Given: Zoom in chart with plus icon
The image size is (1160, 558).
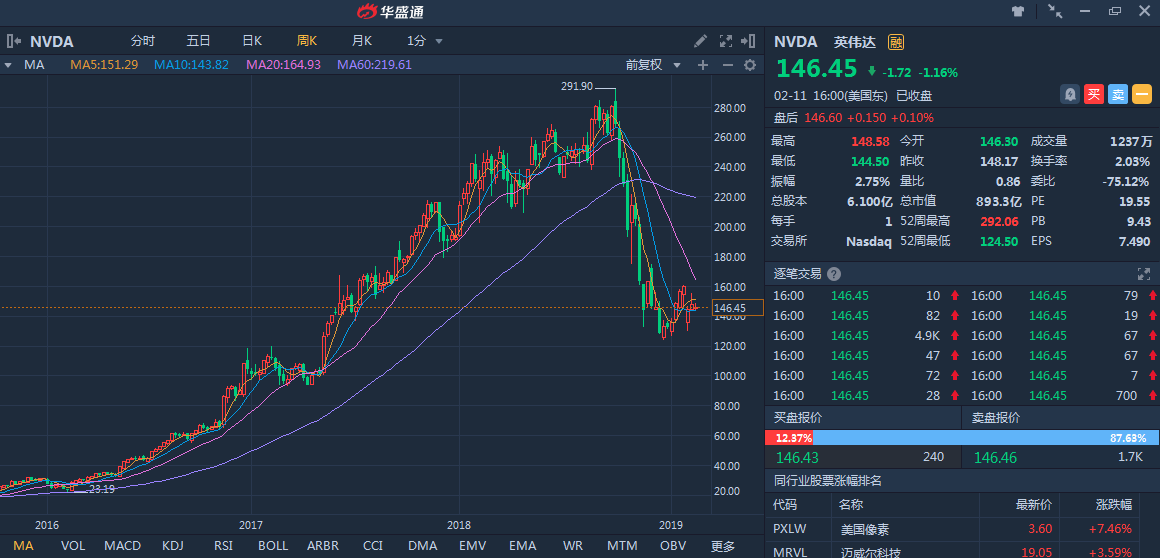Looking at the screenshot, I should coord(703,65).
